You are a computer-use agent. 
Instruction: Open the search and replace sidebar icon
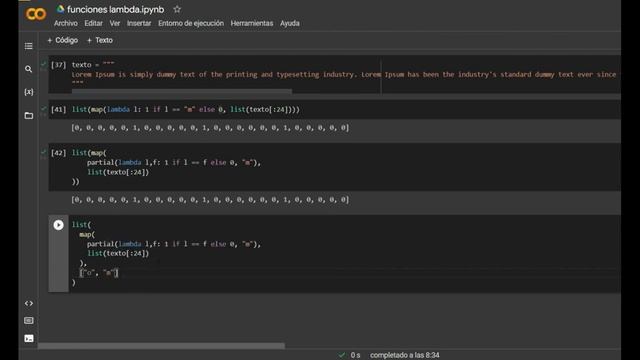[x=29, y=69]
